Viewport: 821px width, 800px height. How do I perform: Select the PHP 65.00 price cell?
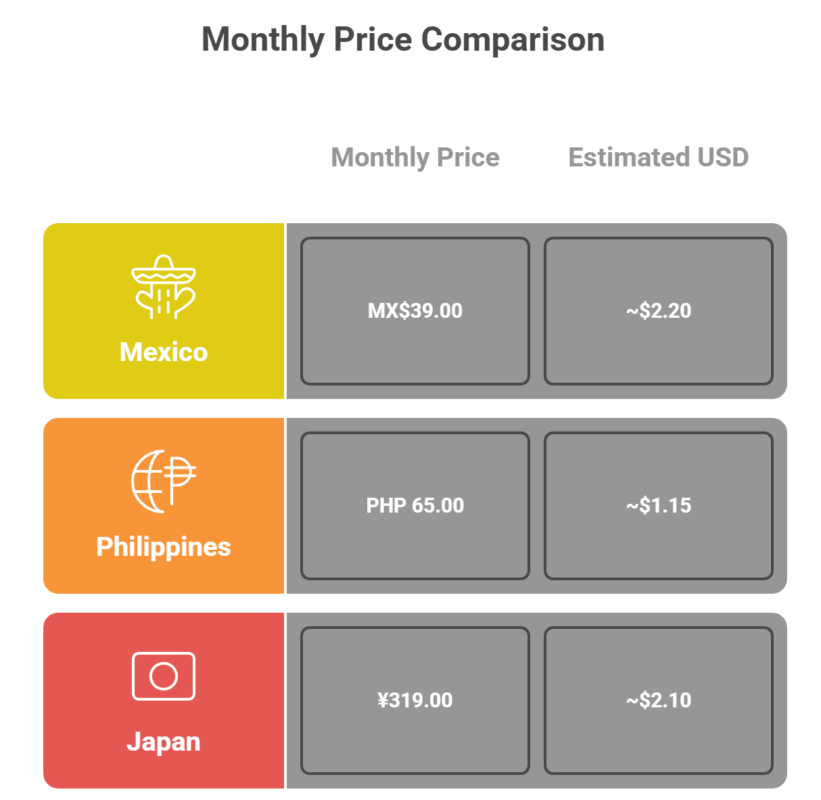tap(415, 506)
